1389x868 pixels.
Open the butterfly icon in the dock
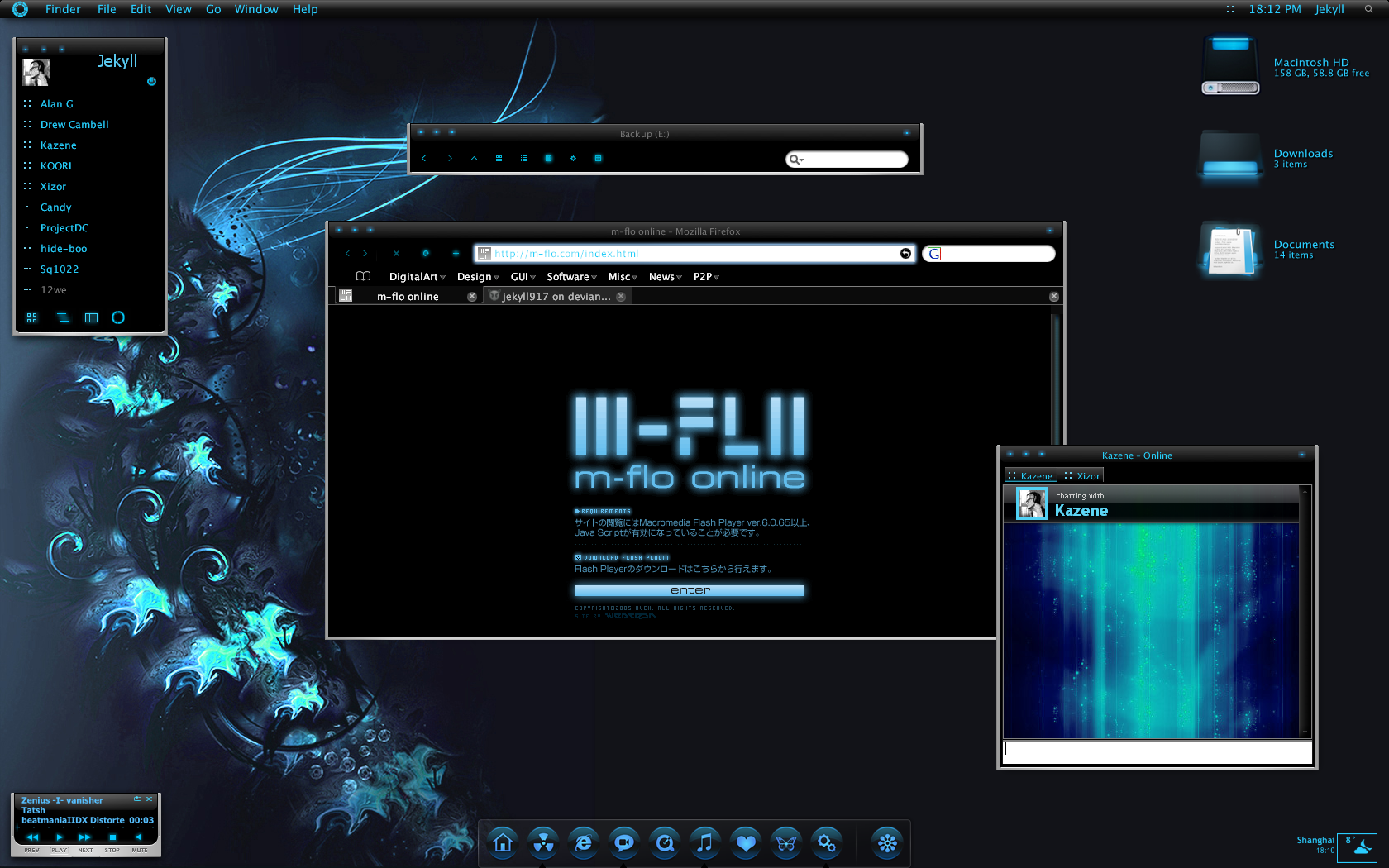coord(785,843)
